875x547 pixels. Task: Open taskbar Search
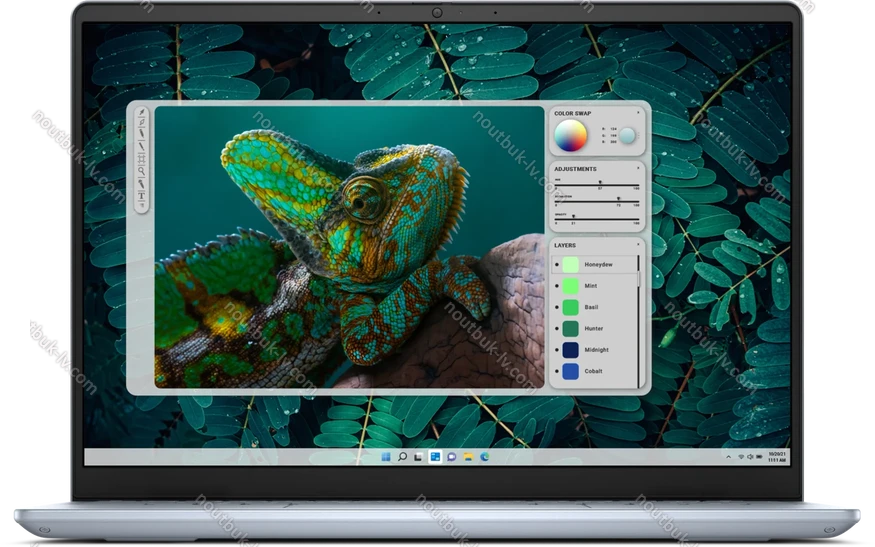[402, 456]
